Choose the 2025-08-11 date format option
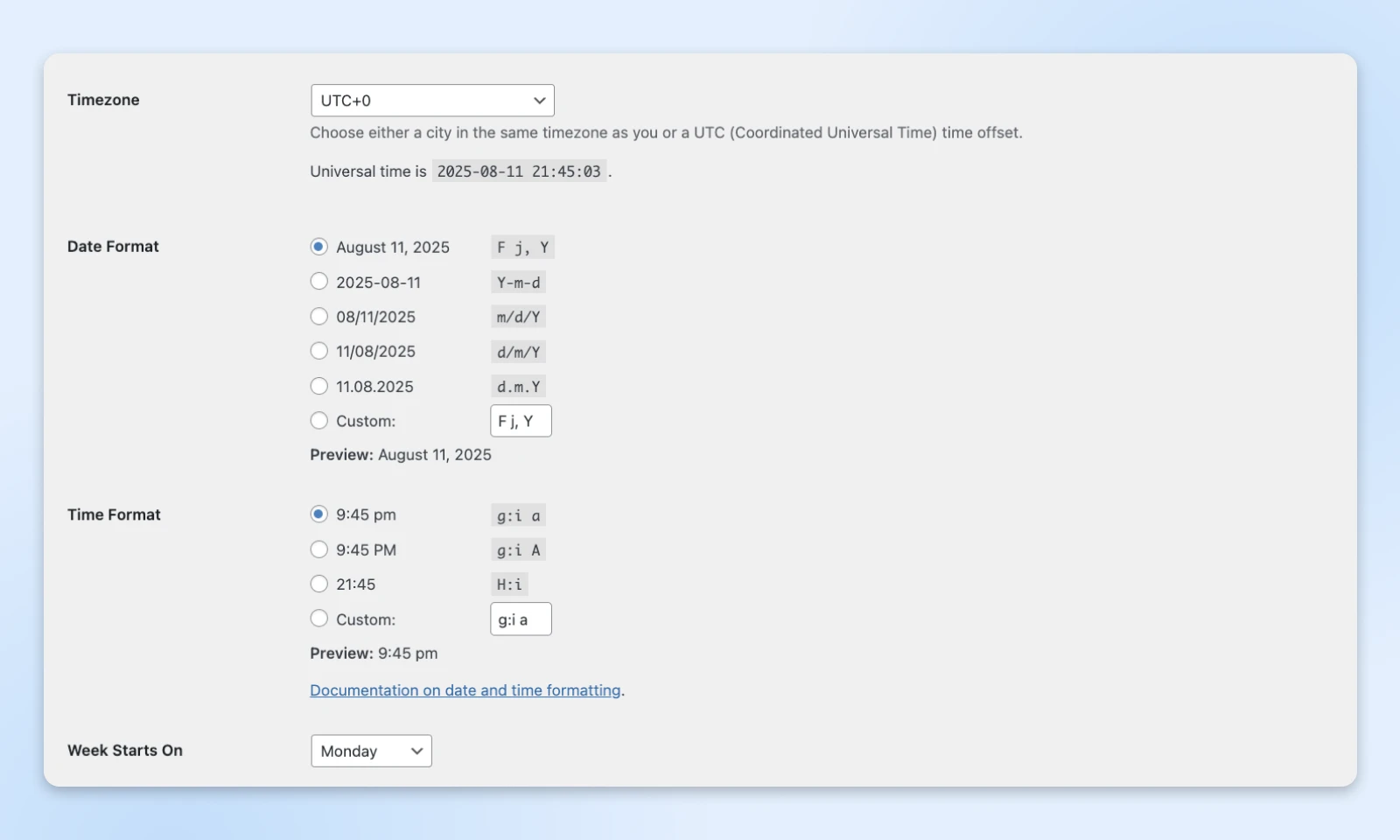 coord(319,282)
